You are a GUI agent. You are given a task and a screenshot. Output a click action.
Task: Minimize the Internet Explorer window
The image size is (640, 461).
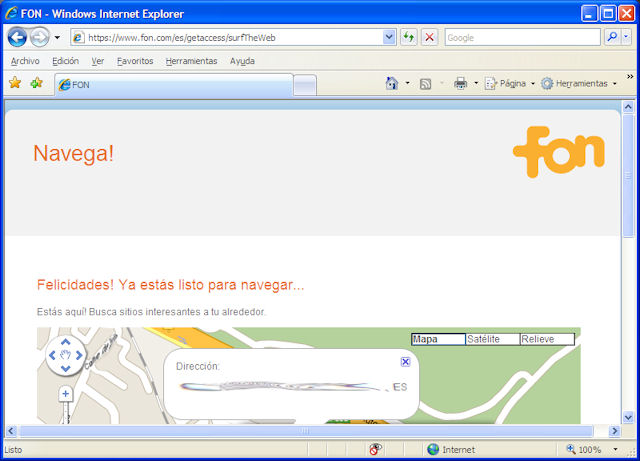pyautogui.click(x=589, y=13)
